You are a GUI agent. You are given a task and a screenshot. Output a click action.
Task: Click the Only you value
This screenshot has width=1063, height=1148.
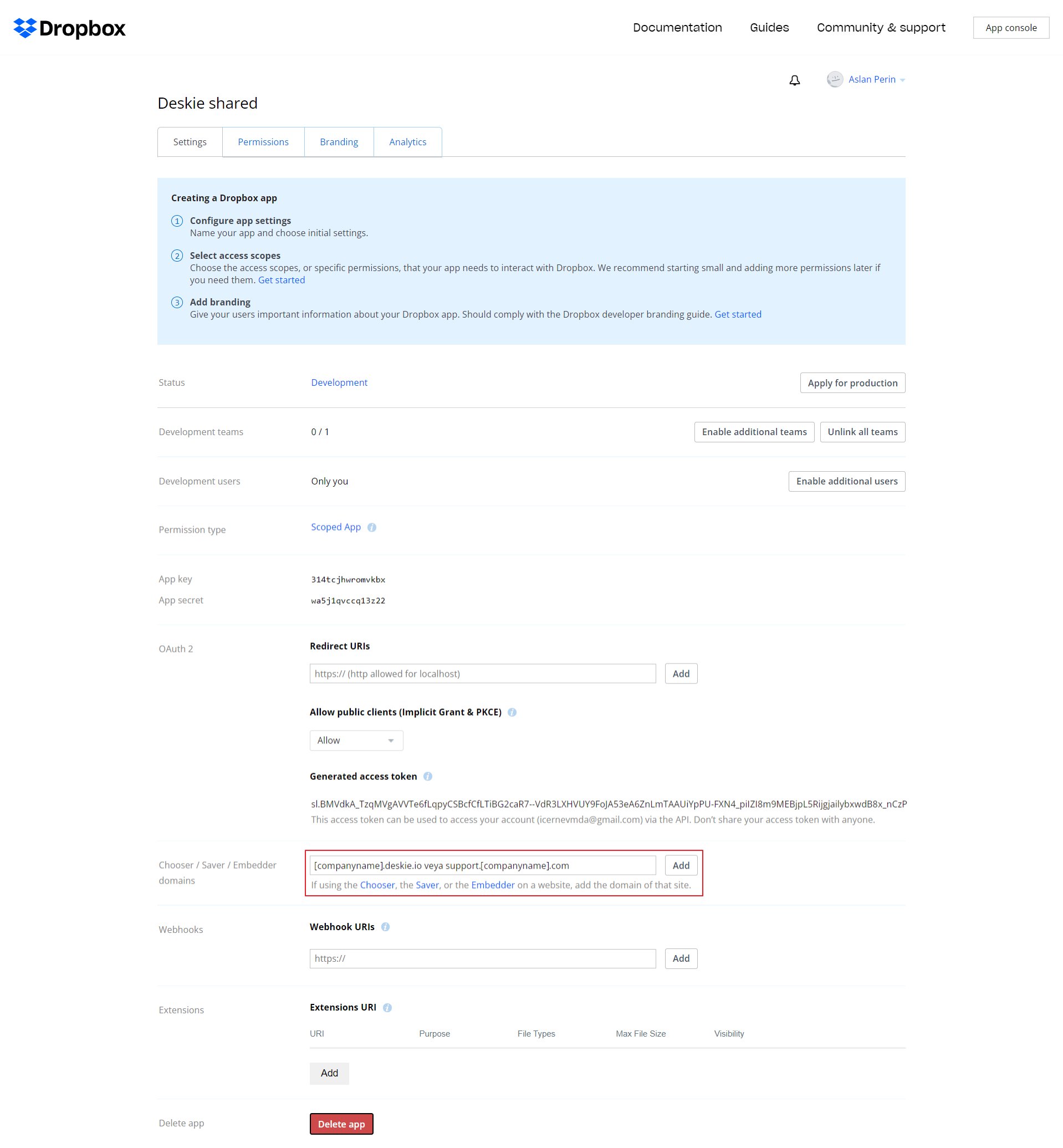coord(330,482)
